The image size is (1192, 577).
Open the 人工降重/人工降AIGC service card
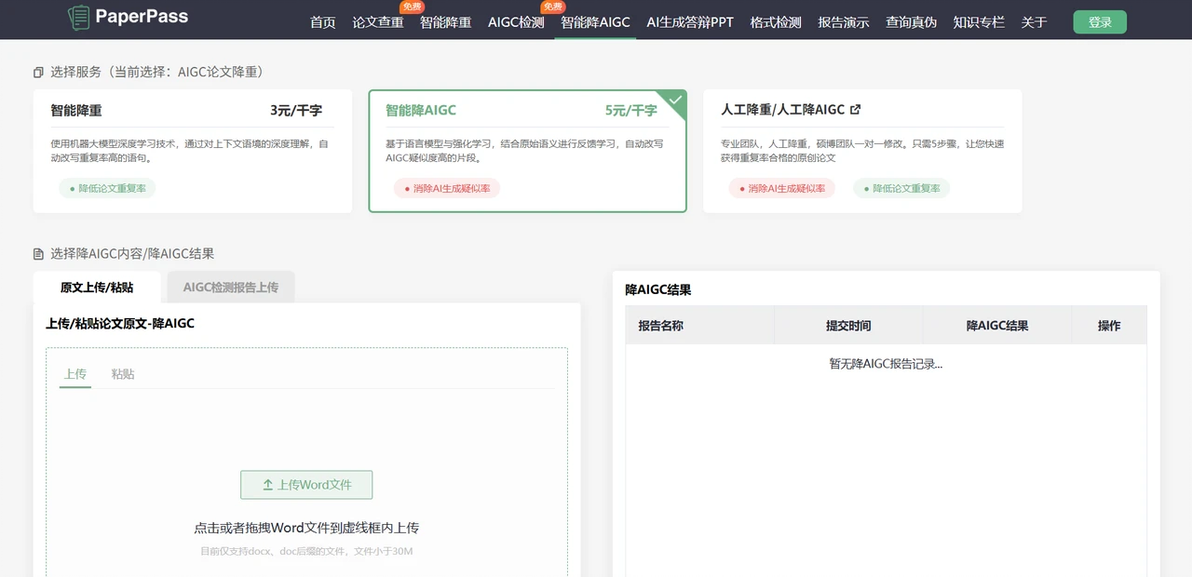862,151
